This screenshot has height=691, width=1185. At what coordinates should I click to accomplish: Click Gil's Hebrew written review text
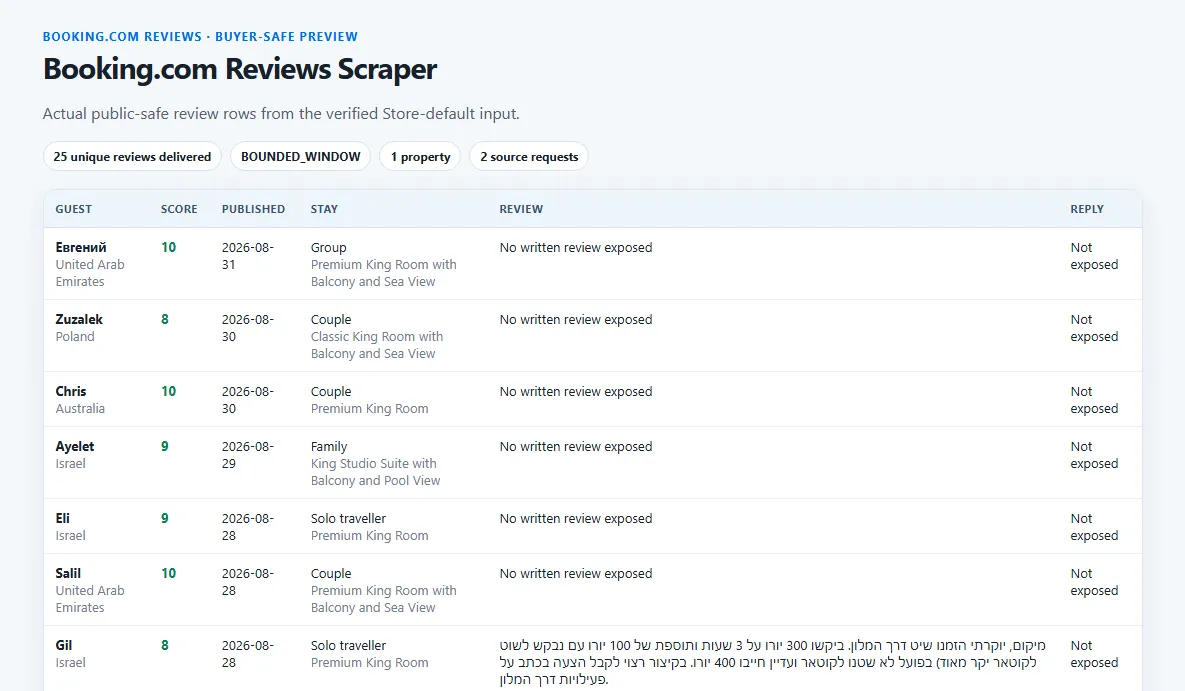772,662
